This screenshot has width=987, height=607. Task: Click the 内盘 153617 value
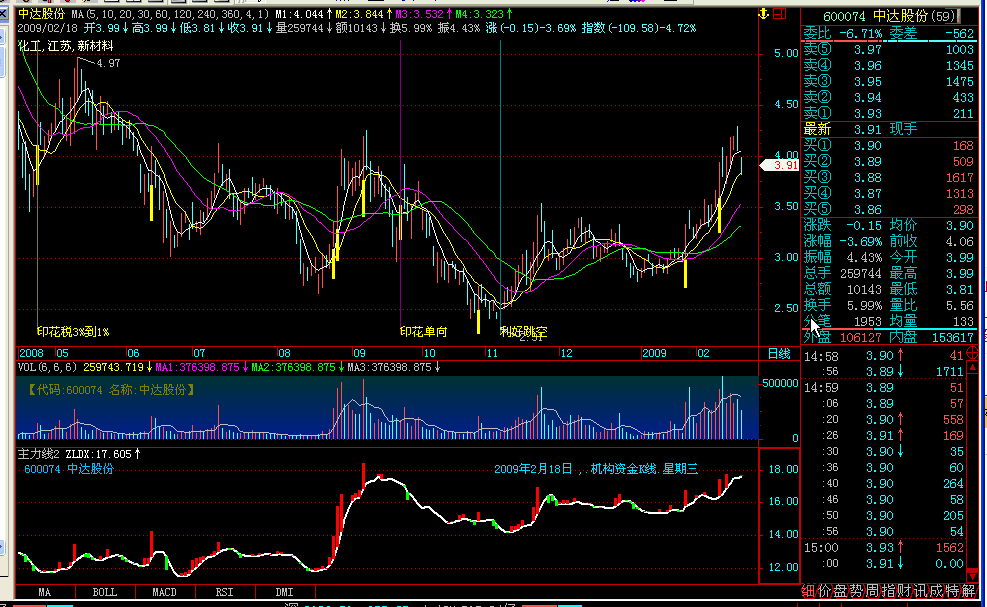coord(952,338)
